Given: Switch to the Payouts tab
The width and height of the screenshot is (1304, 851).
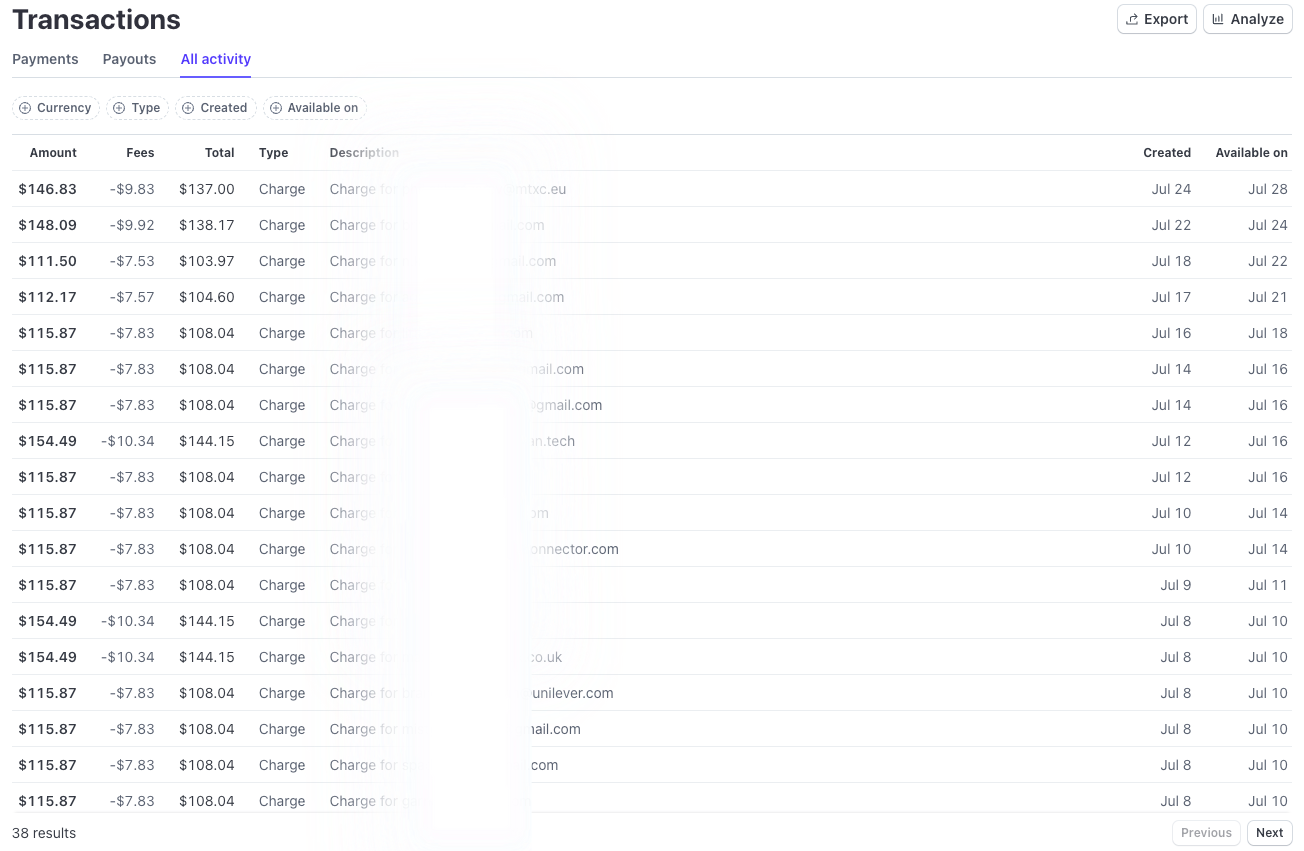Looking at the screenshot, I should [129, 59].
